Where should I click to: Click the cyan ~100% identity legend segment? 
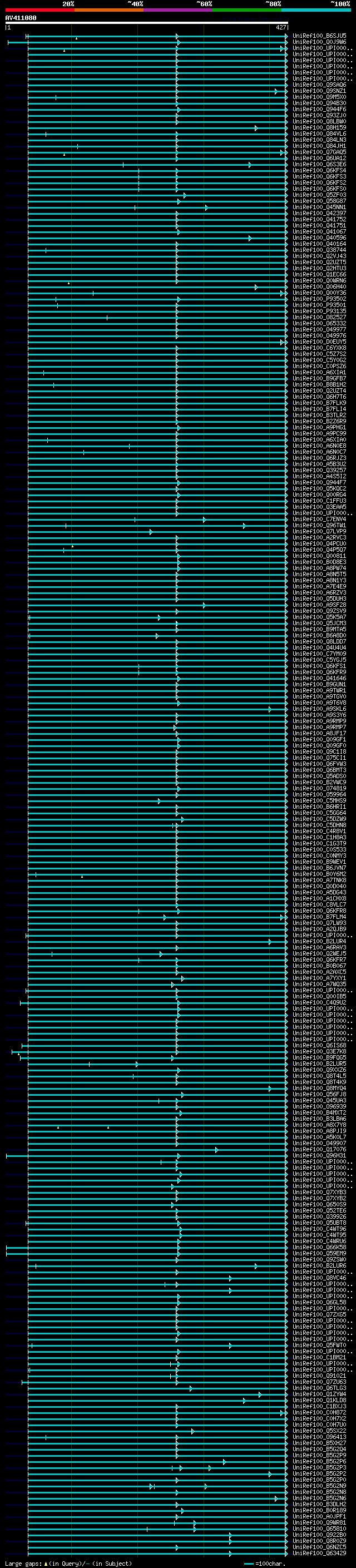[x=316, y=10]
